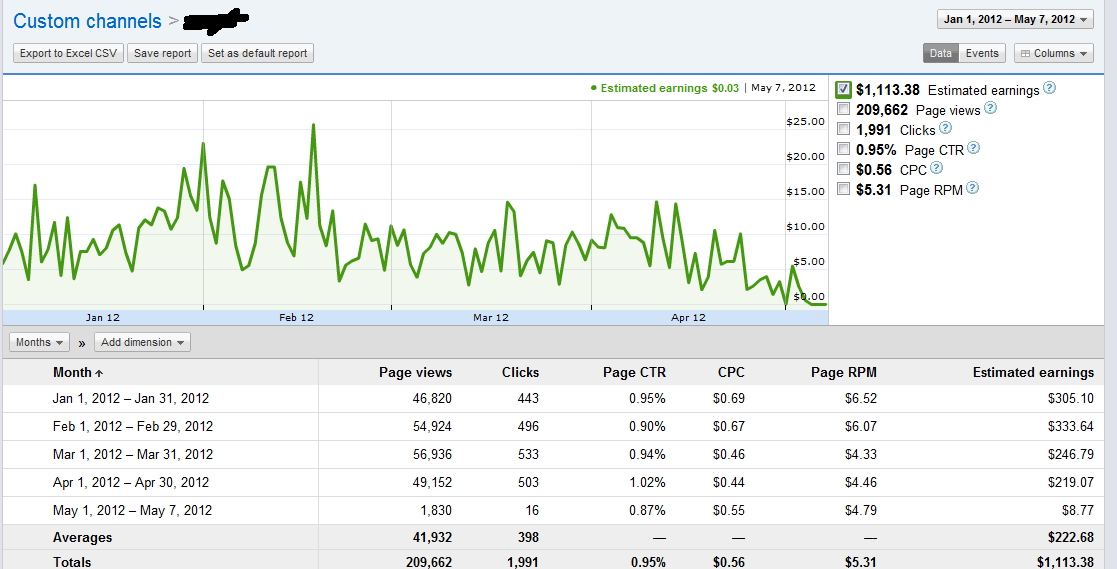Open help icon next to CPC metric
The width and height of the screenshot is (1117, 569).
[x=937, y=168]
